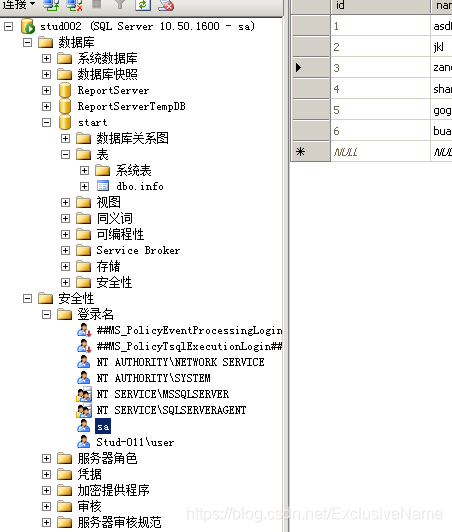Expand the 审核 audit folder
The width and height of the screenshot is (452, 532).
tap(46, 506)
